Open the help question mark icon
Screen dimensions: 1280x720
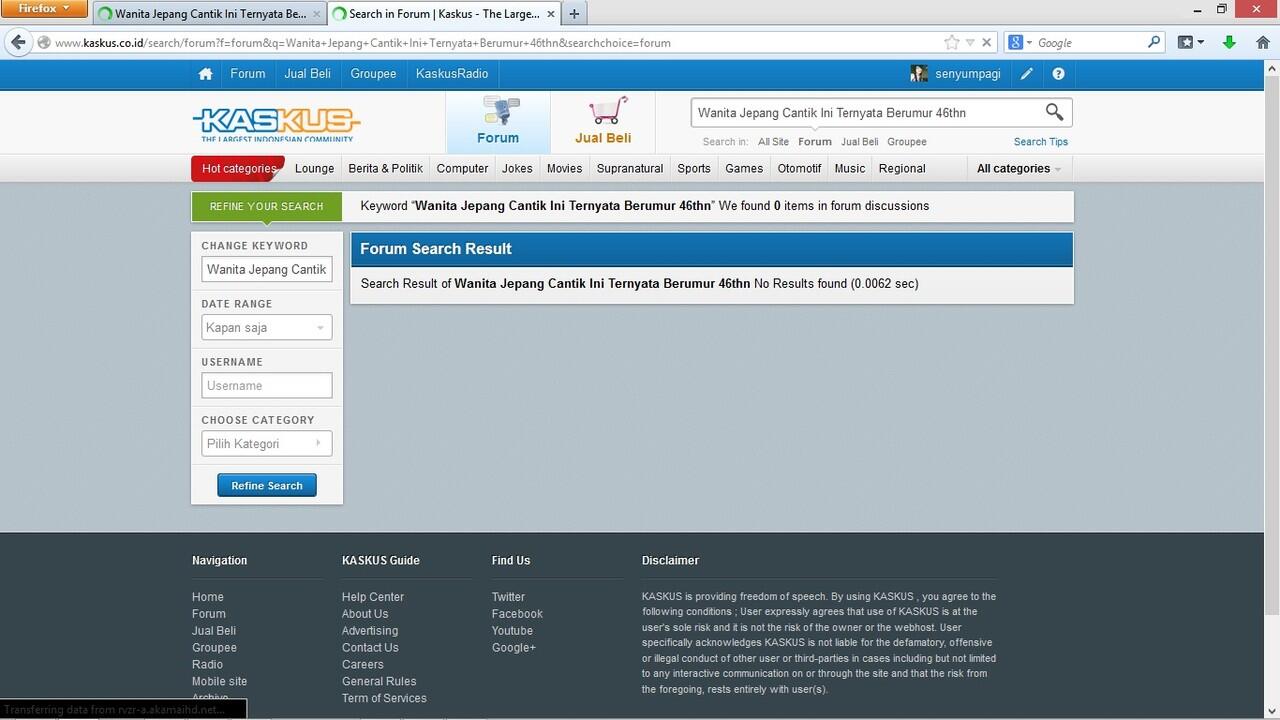point(1058,74)
